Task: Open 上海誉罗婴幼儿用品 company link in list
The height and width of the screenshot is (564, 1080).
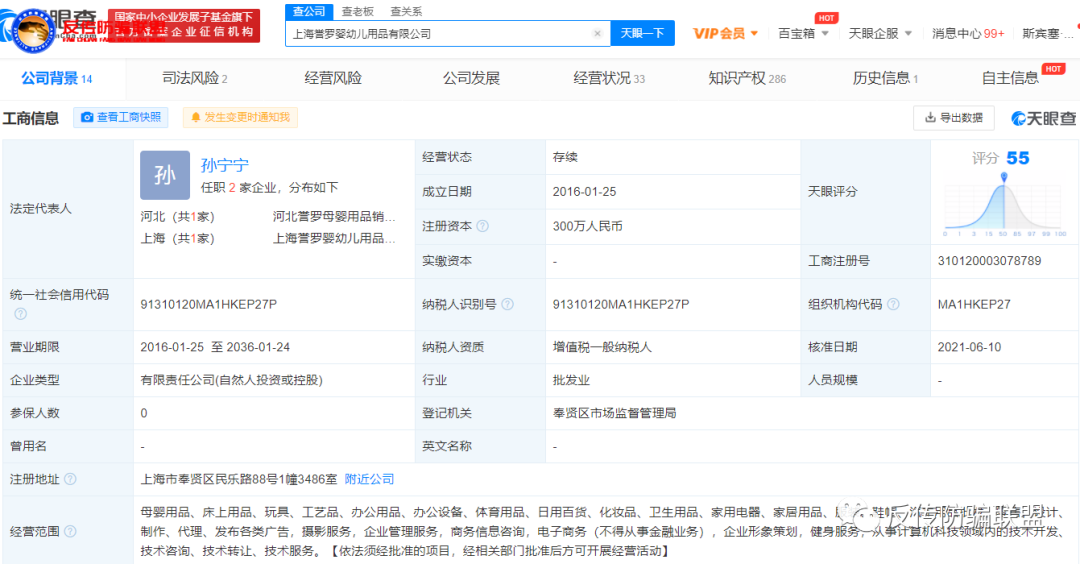Action: [x=334, y=238]
